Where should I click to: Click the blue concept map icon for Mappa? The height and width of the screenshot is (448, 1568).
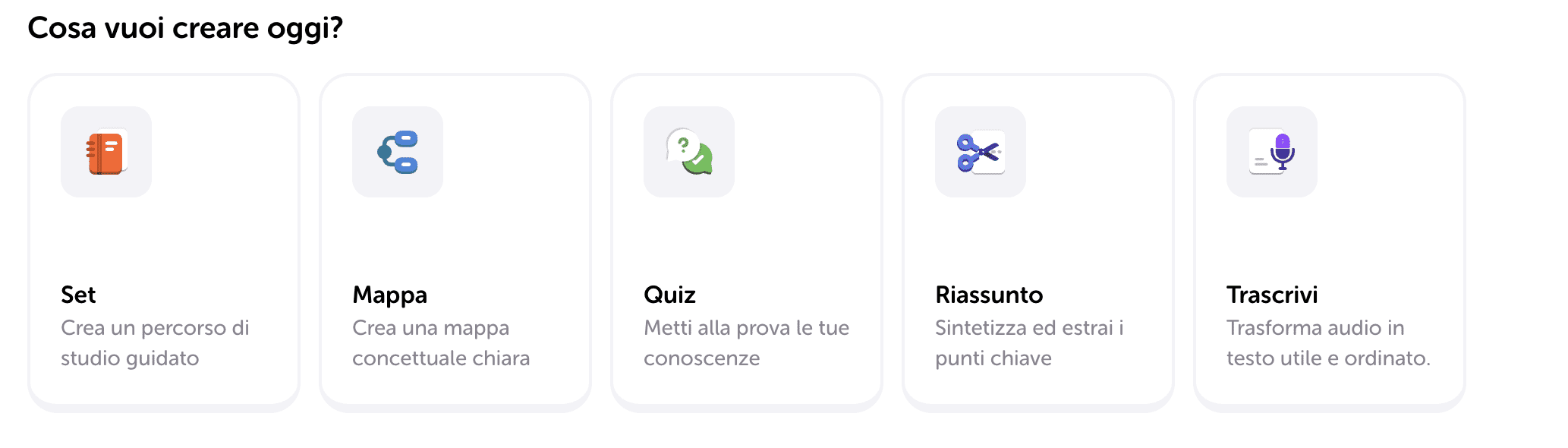(x=398, y=152)
